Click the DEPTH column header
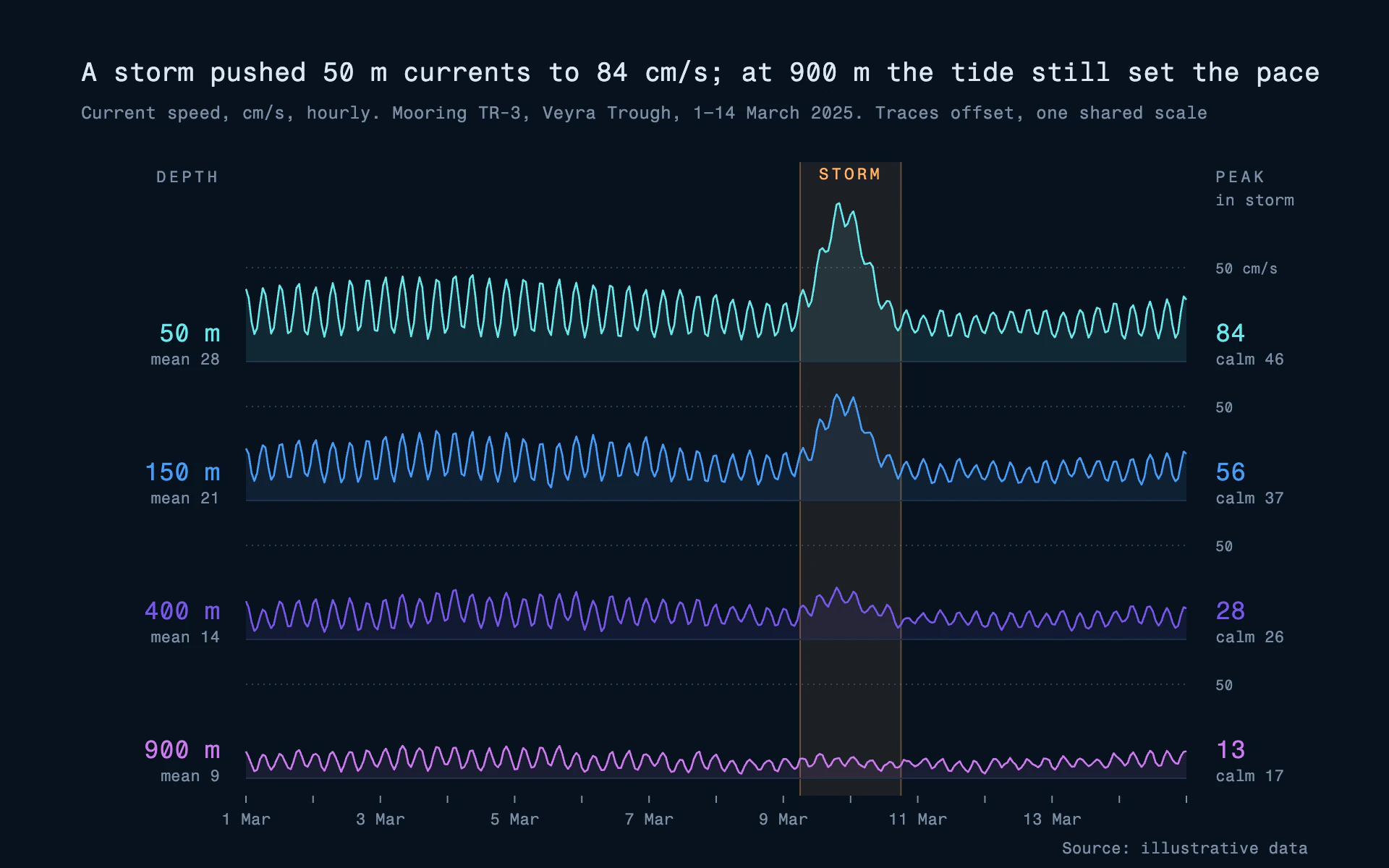The width and height of the screenshot is (1389, 868). click(x=187, y=177)
